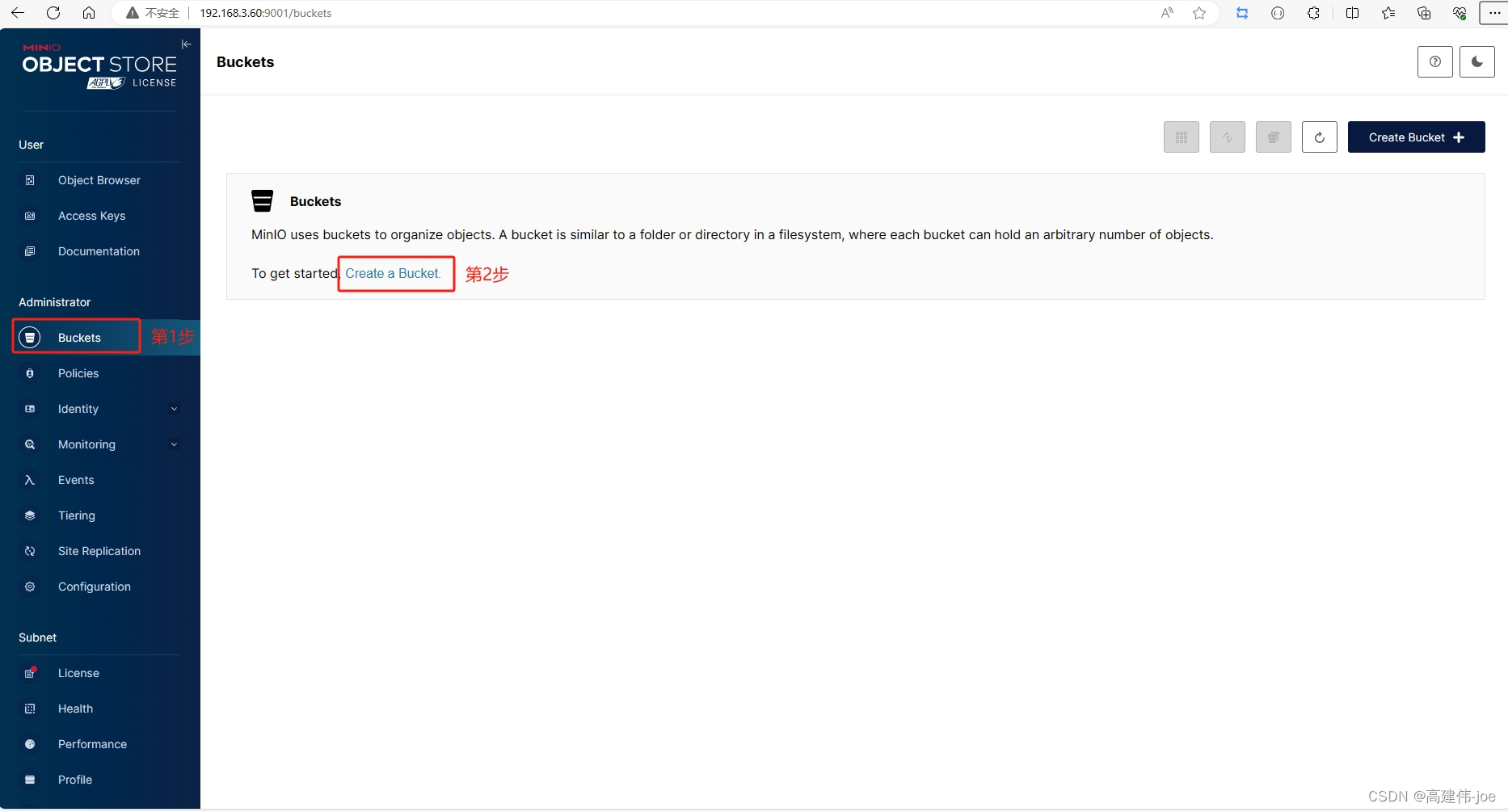Click the Performance sidebar icon
The width and height of the screenshot is (1508, 812).
click(x=30, y=744)
